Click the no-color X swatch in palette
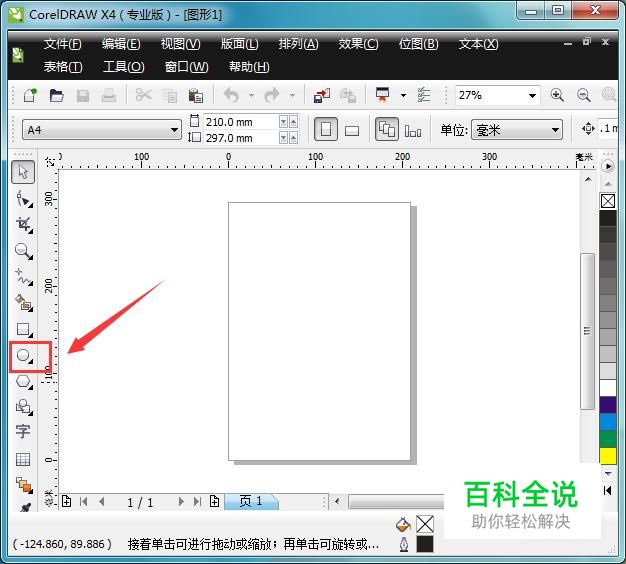This screenshot has height=564, width=626. point(608,201)
